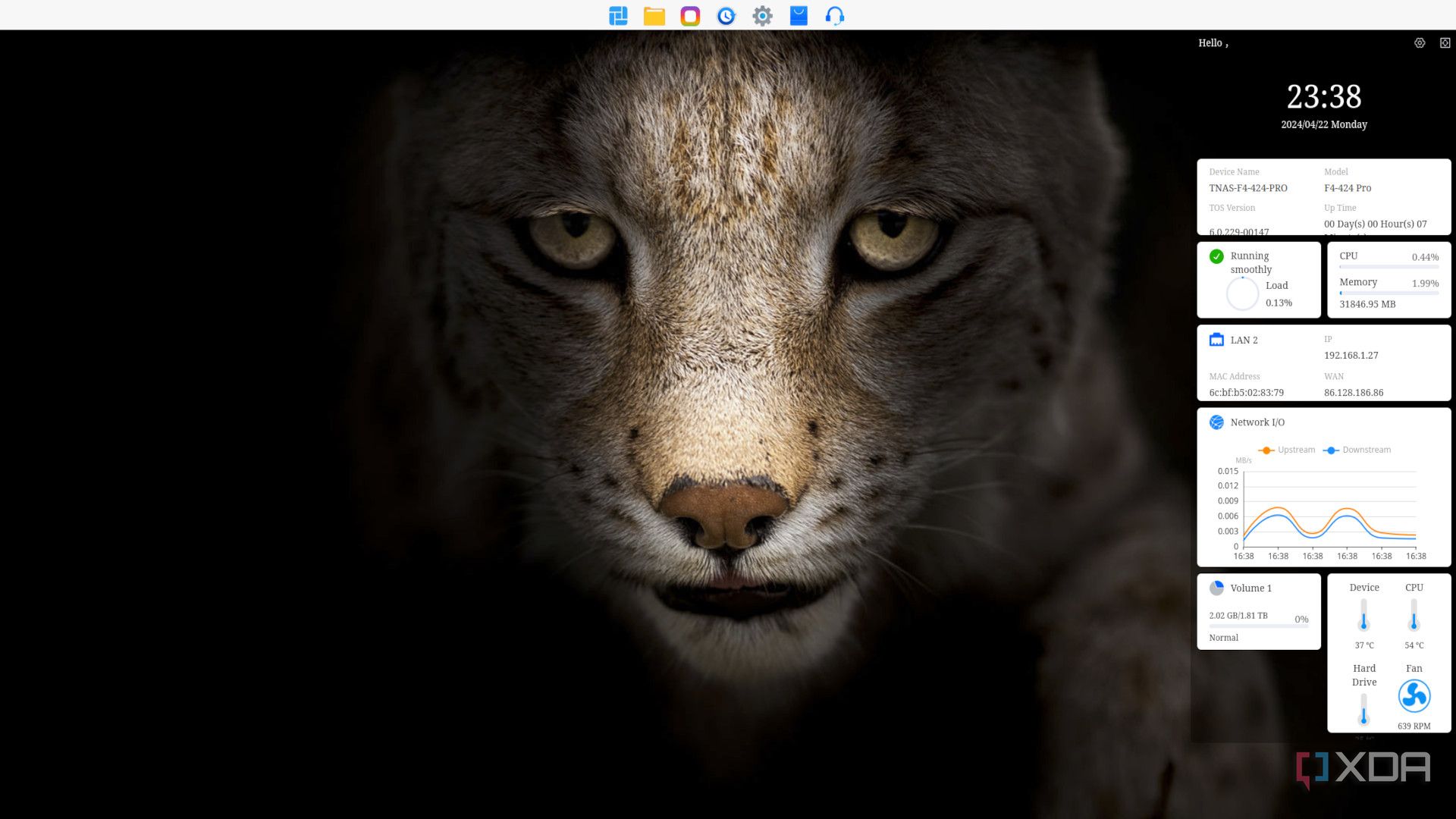Open the App Center shopping bag icon

click(x=799, y=16)
